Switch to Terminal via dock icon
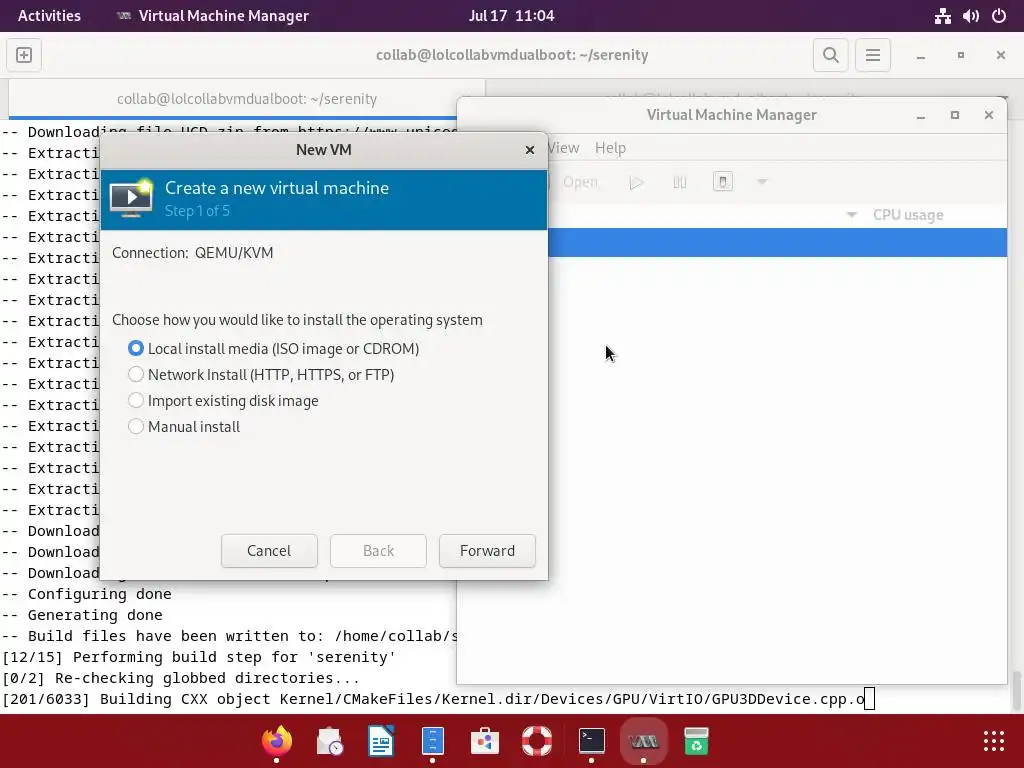 coord(592,741)
